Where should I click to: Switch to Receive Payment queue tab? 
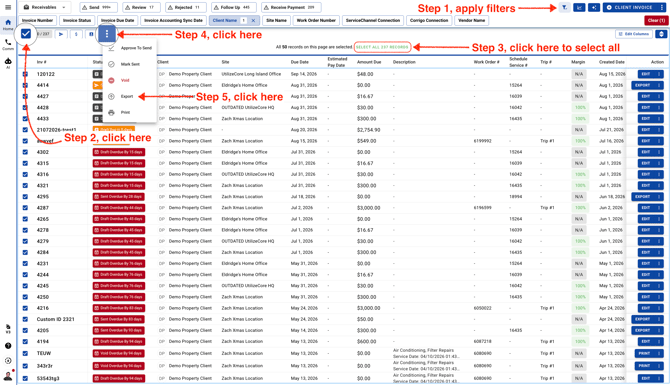tap(291, 7)
